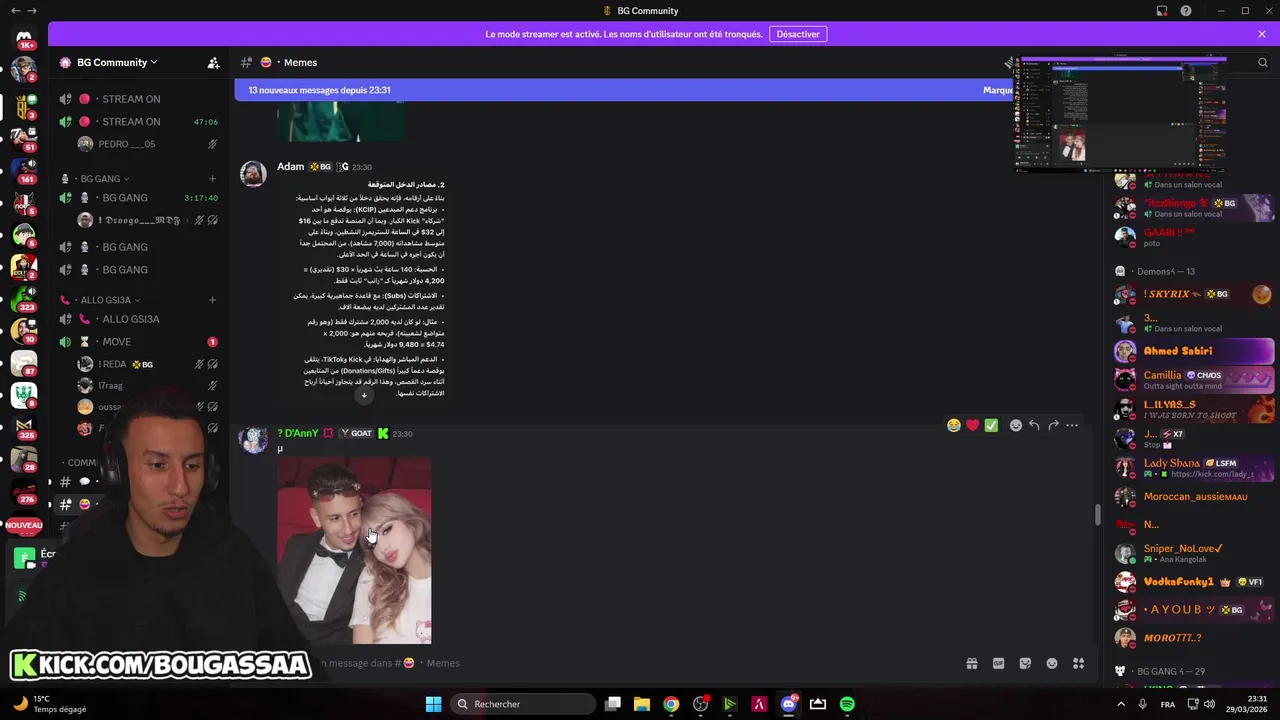The height and width of the screenshot is (720, 1280).
Task: Open member Lady Shana in member list
Action: [1194, 467]
